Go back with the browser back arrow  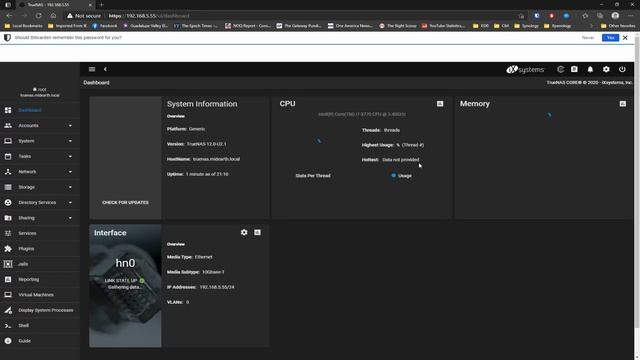pyautogui.click(x=9, y=16)
